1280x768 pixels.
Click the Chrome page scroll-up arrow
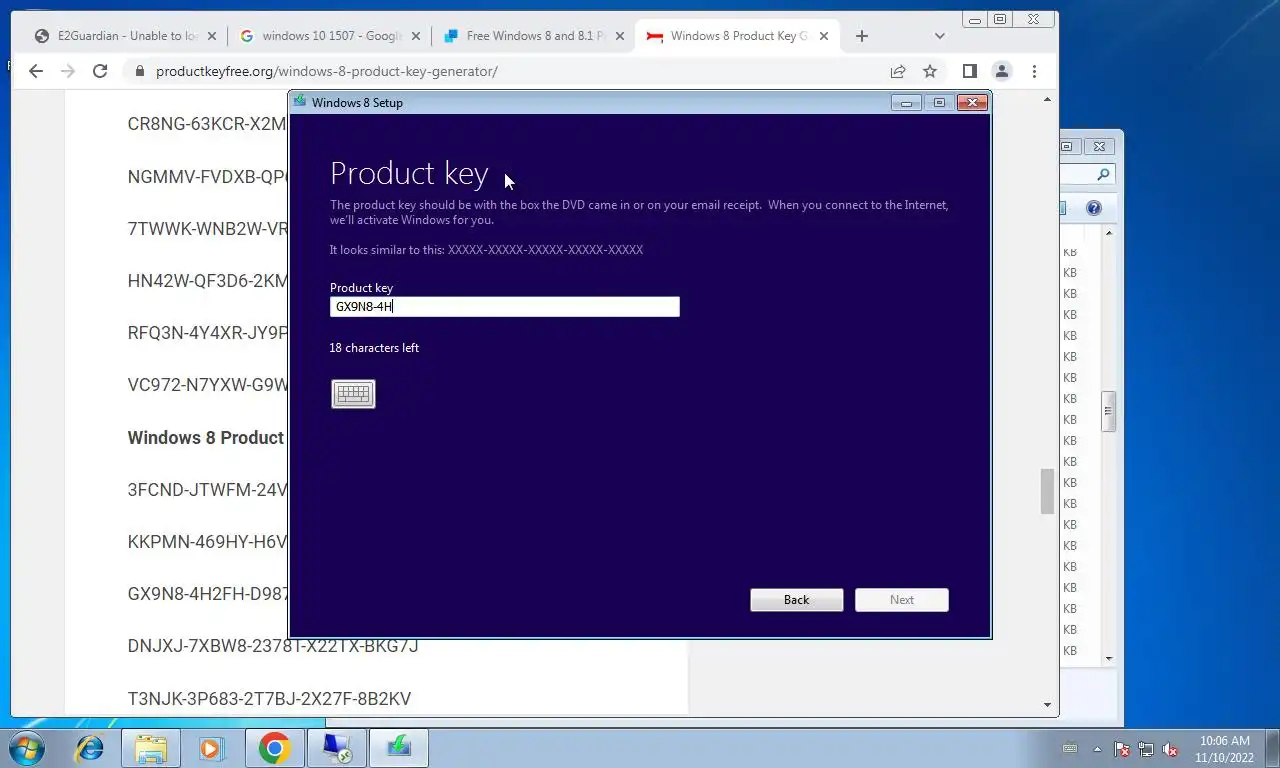[1047, 99]
